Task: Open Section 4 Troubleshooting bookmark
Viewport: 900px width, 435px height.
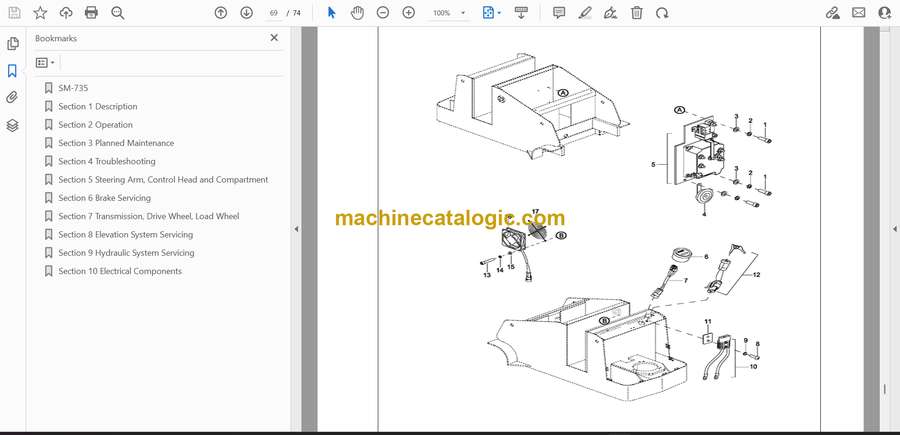Action: point(107,161)
